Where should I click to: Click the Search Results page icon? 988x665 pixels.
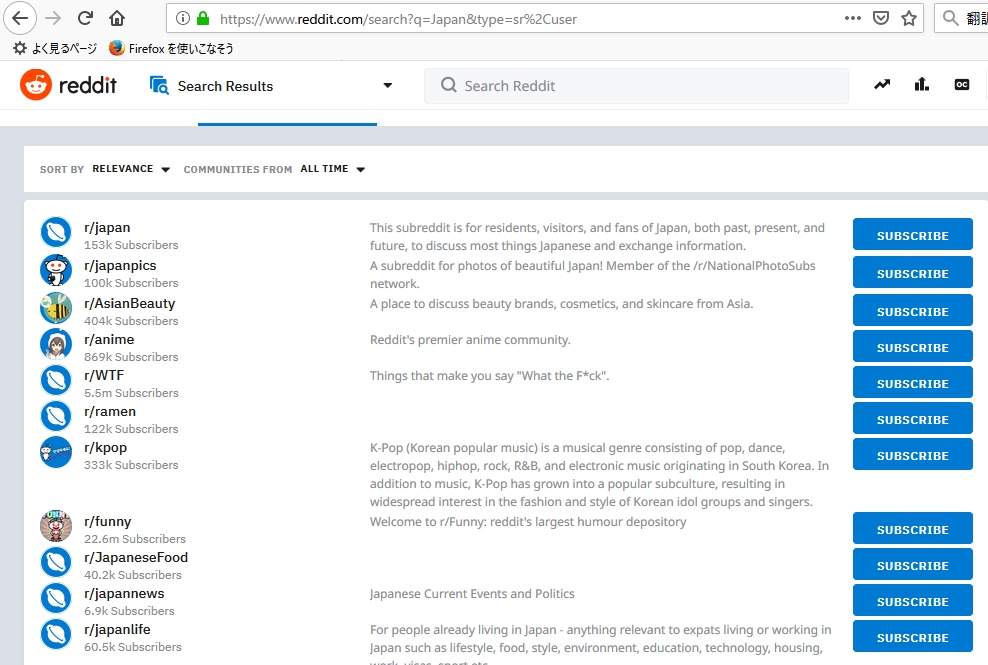[x=159, y=85]
